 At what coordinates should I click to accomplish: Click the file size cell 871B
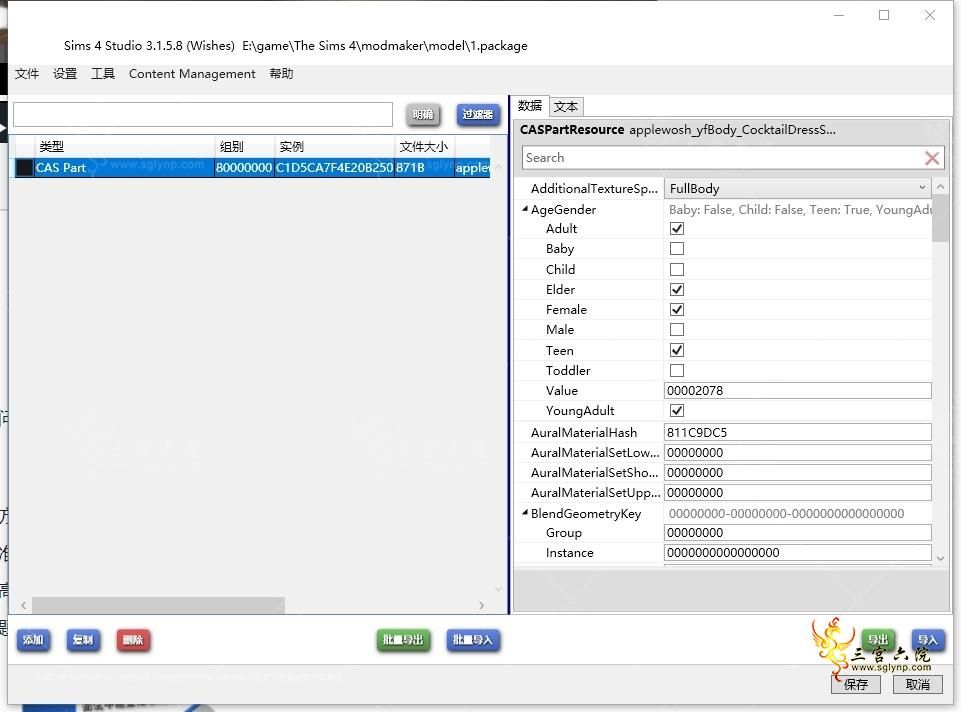(424, 167)
